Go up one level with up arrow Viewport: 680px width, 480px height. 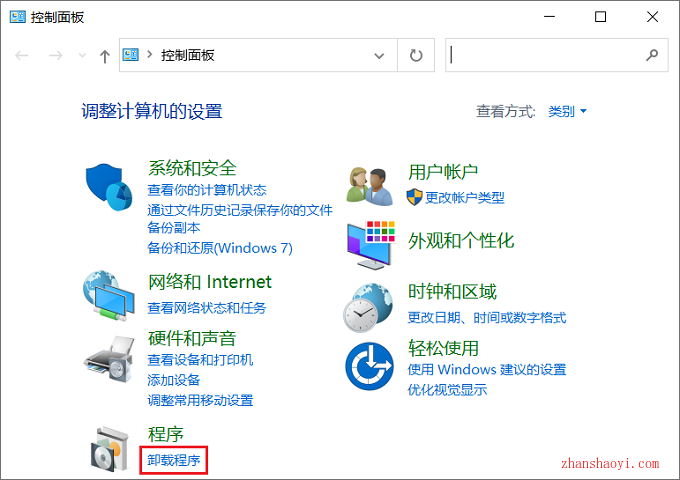click(105, 56)
